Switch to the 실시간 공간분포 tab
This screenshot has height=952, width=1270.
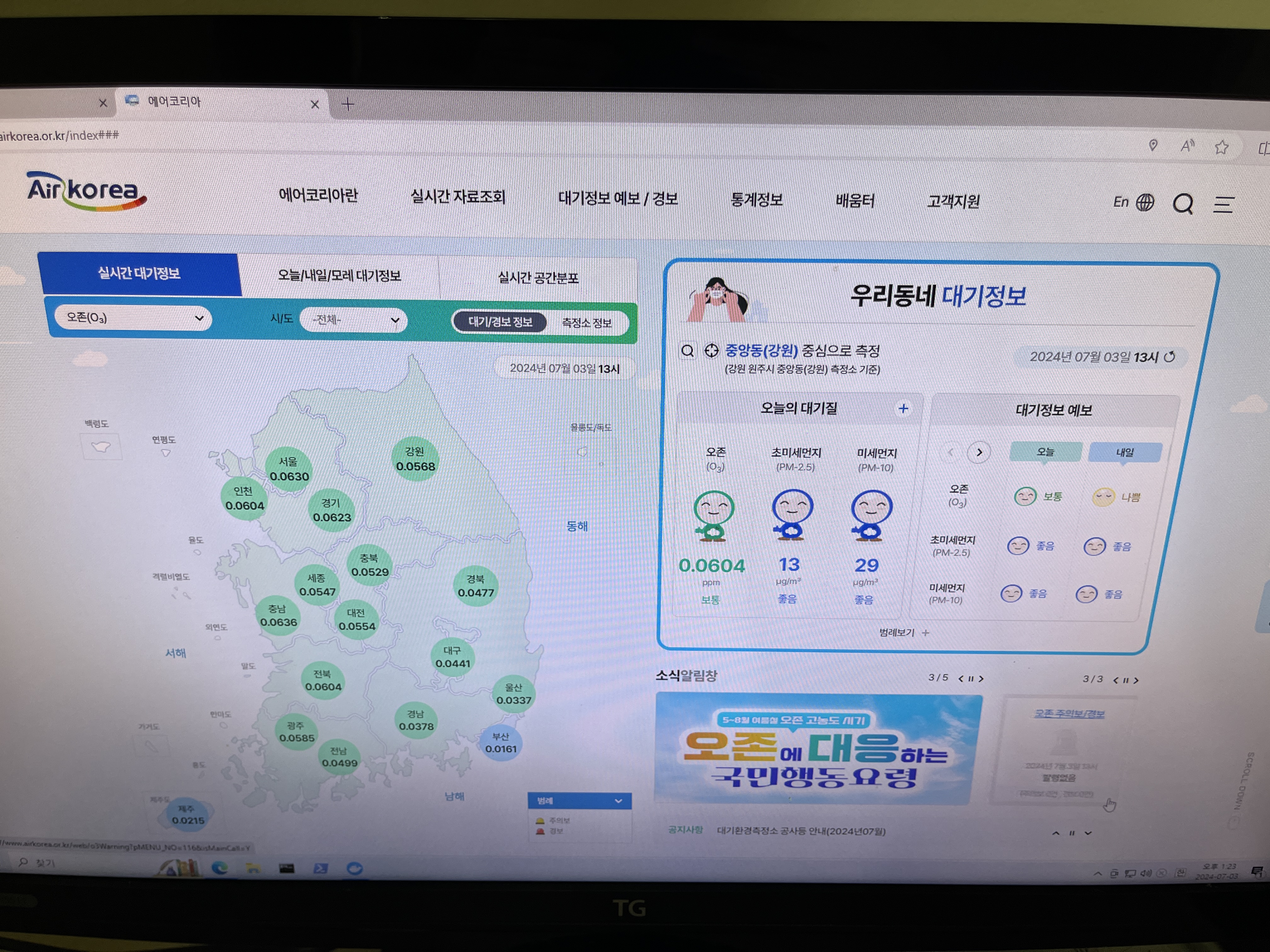538,278
